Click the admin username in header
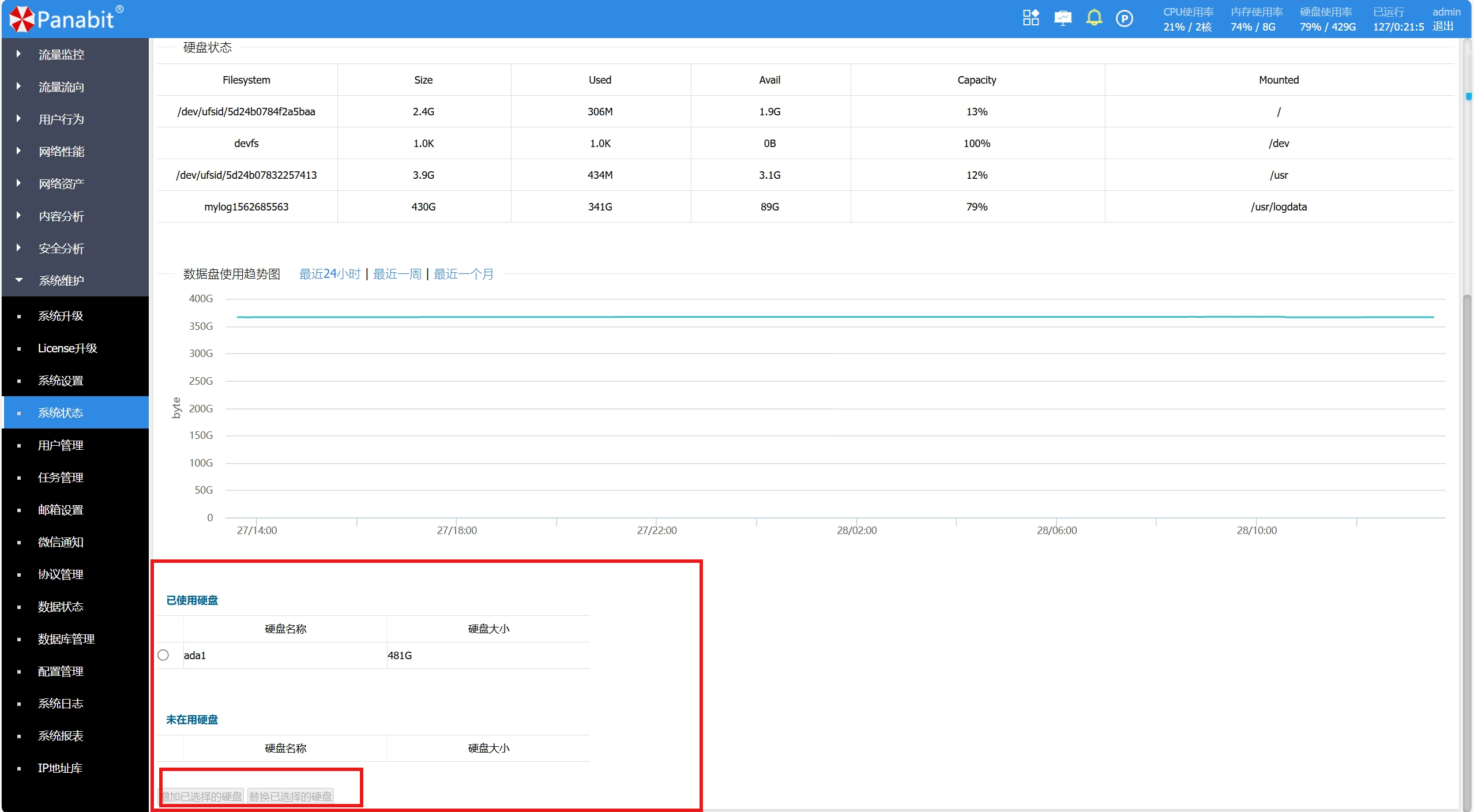Viewport: 1474px width, 812px height. click(1446, 12)
